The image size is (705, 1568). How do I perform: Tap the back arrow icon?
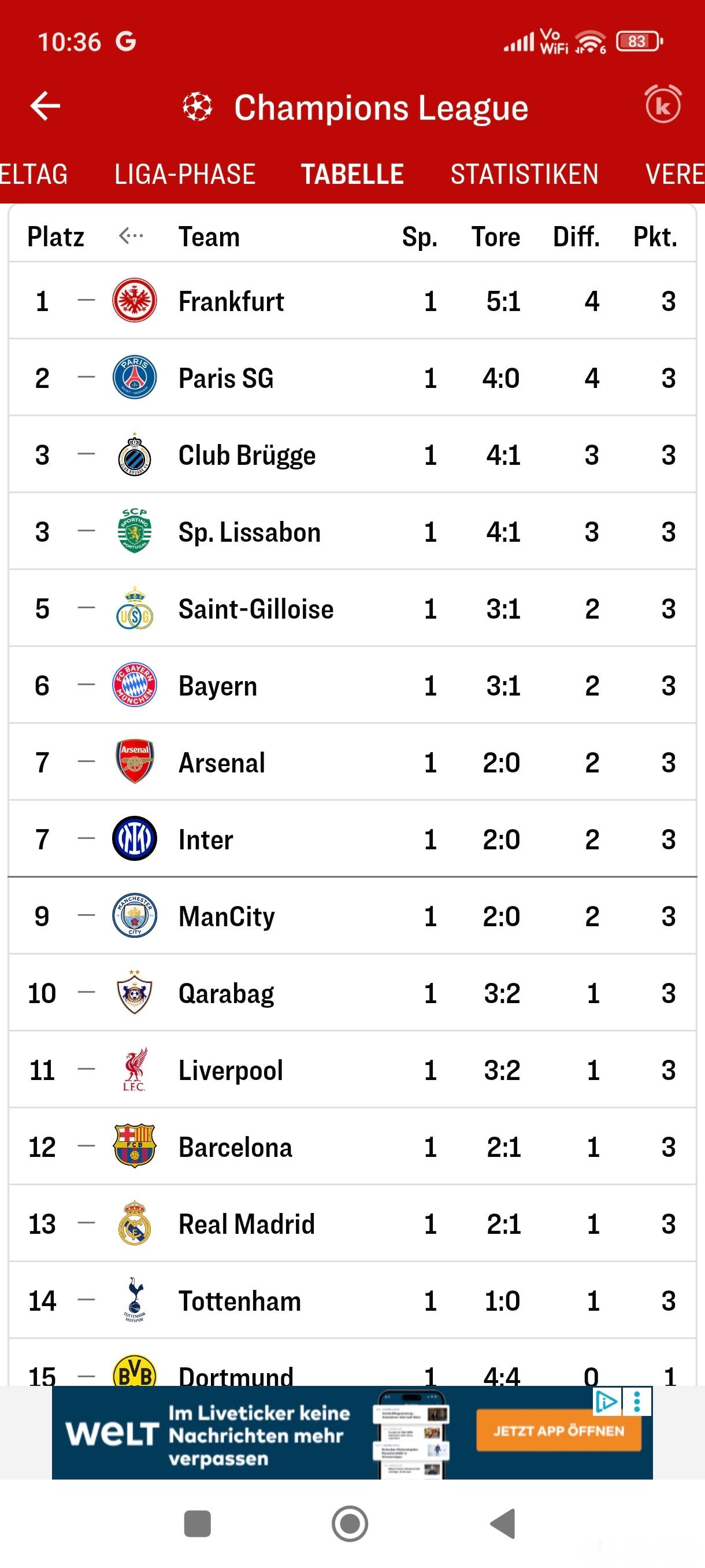[45, 106]
